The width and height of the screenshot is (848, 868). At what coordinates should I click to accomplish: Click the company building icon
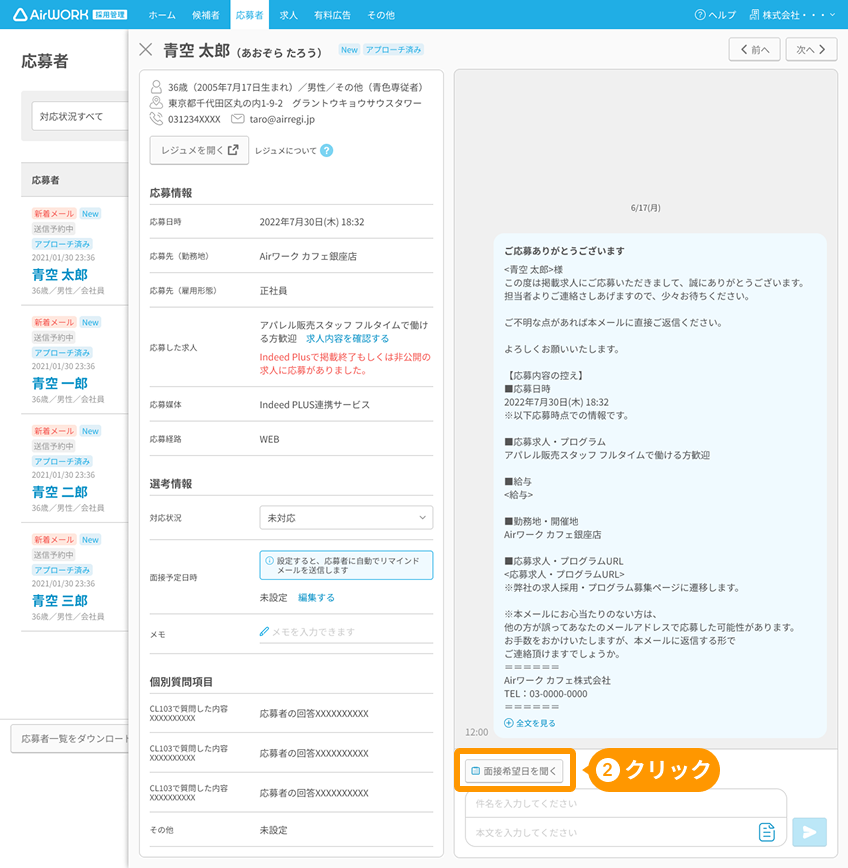[754, 15]
